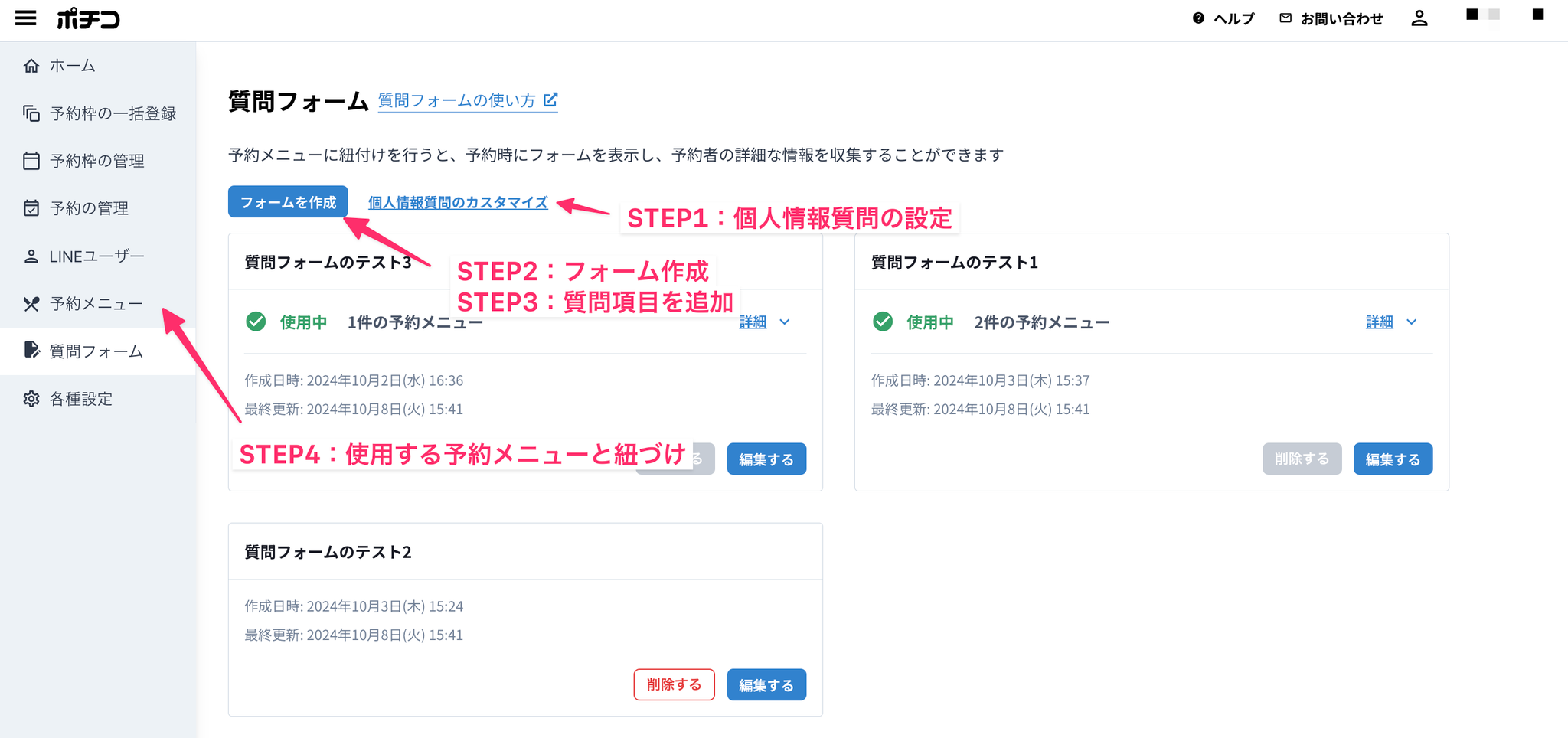The width and height of the screenshot is (1568, 738).
Task: Click the help question mark icon
Action: 1198,18
